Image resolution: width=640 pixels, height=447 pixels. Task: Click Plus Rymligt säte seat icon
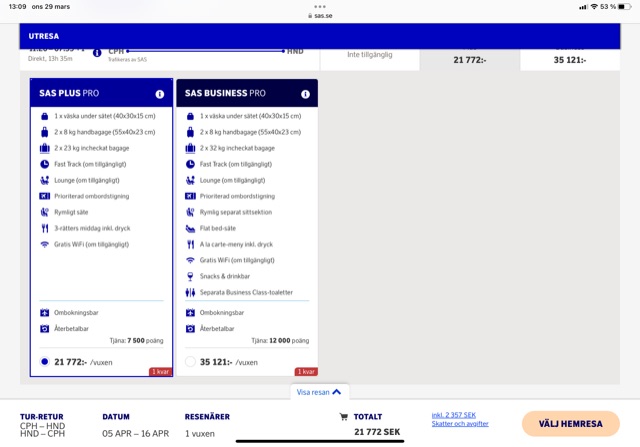(x=44, y=212)
